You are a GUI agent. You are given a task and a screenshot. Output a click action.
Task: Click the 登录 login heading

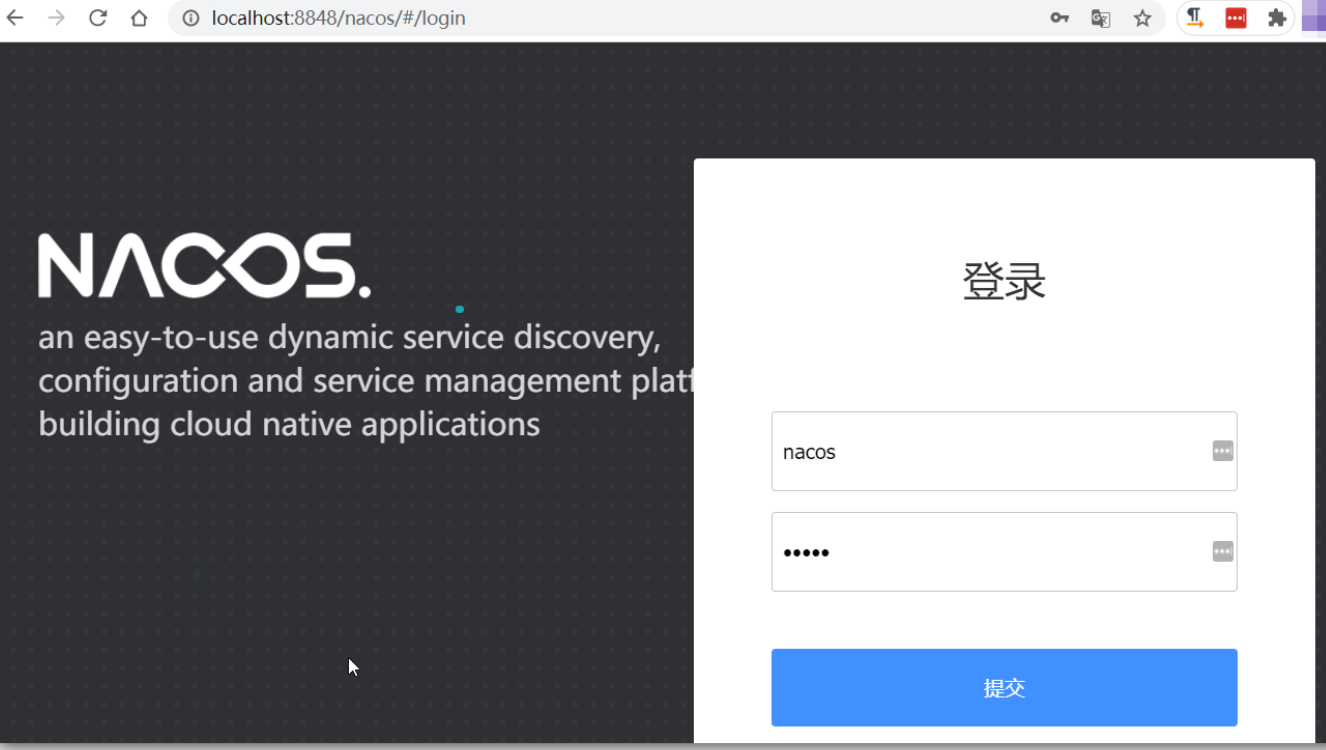point(1004,281)
